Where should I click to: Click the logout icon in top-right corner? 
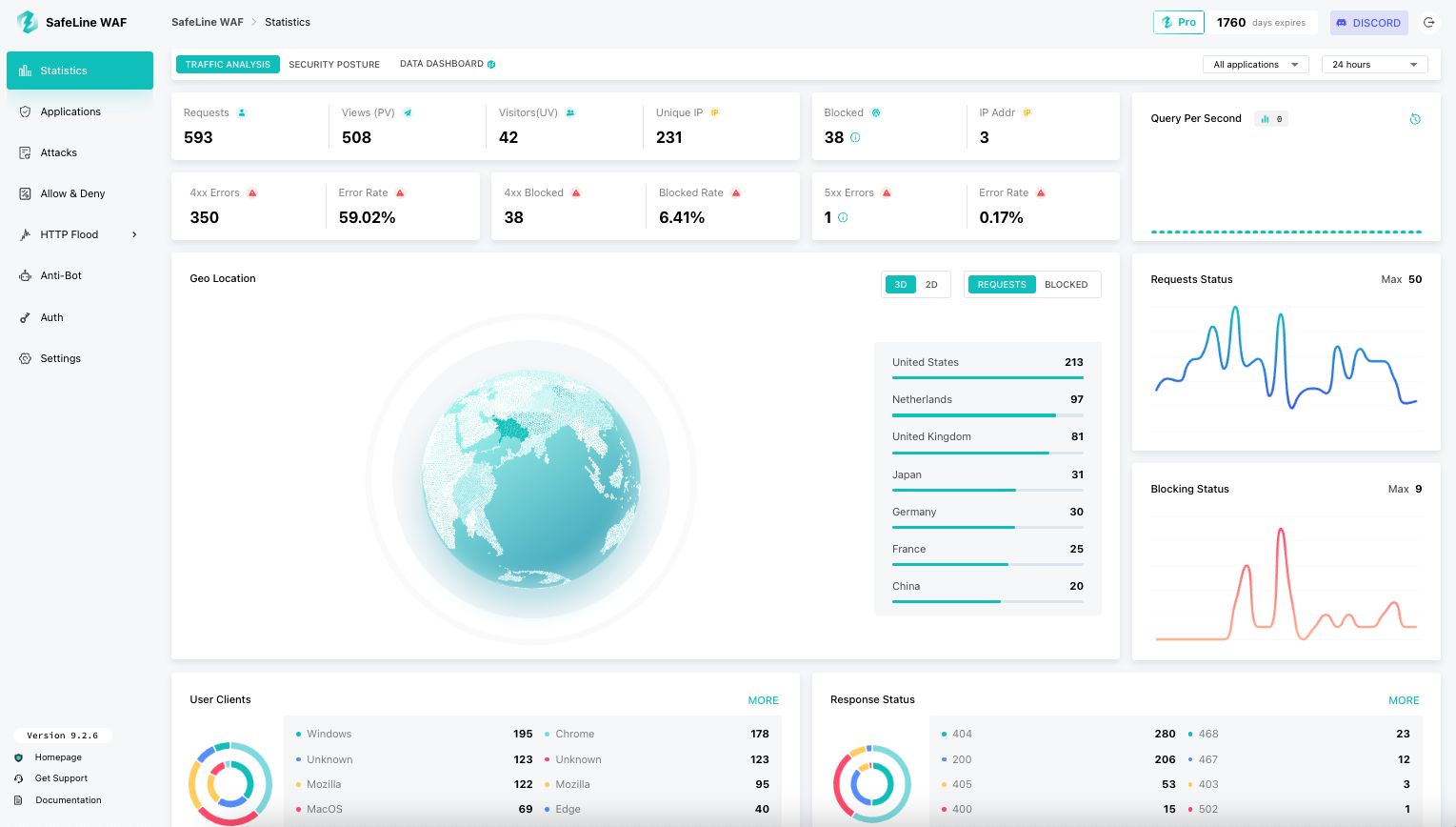coord(1428,23)
